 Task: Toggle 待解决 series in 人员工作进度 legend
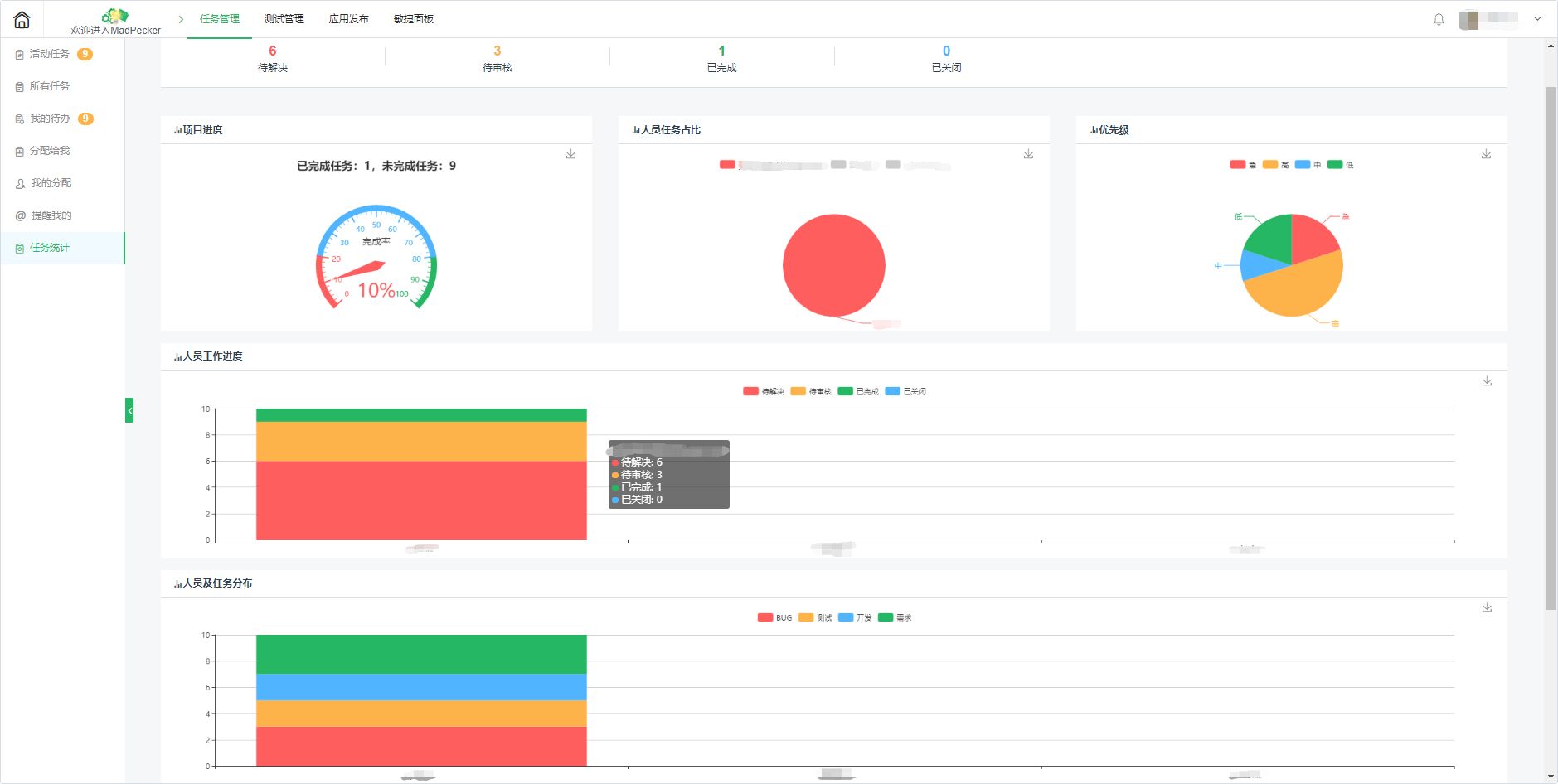point(764,391)
